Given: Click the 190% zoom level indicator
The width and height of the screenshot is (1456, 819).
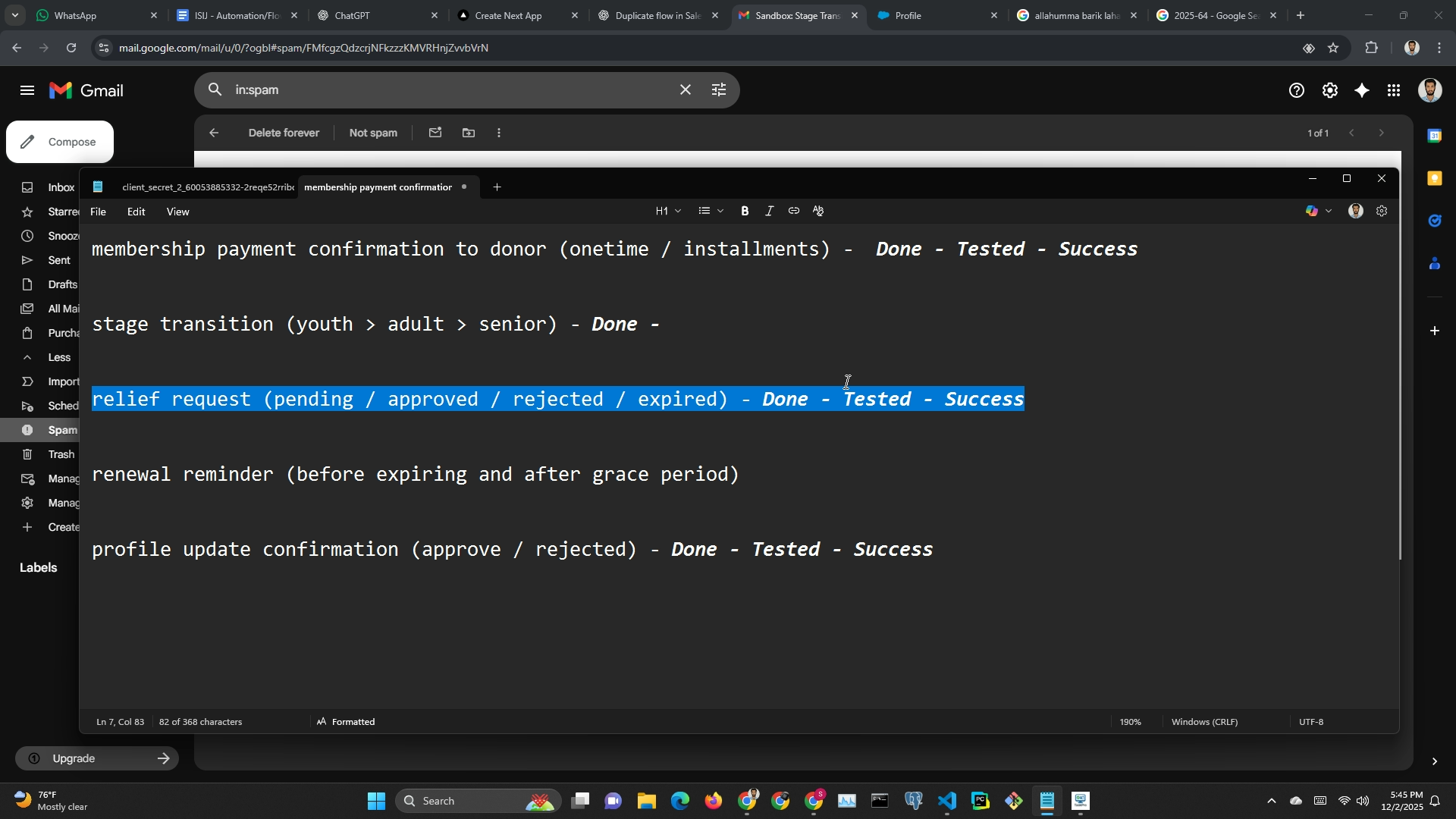Looking at the screenshot, I should 1130,722.
